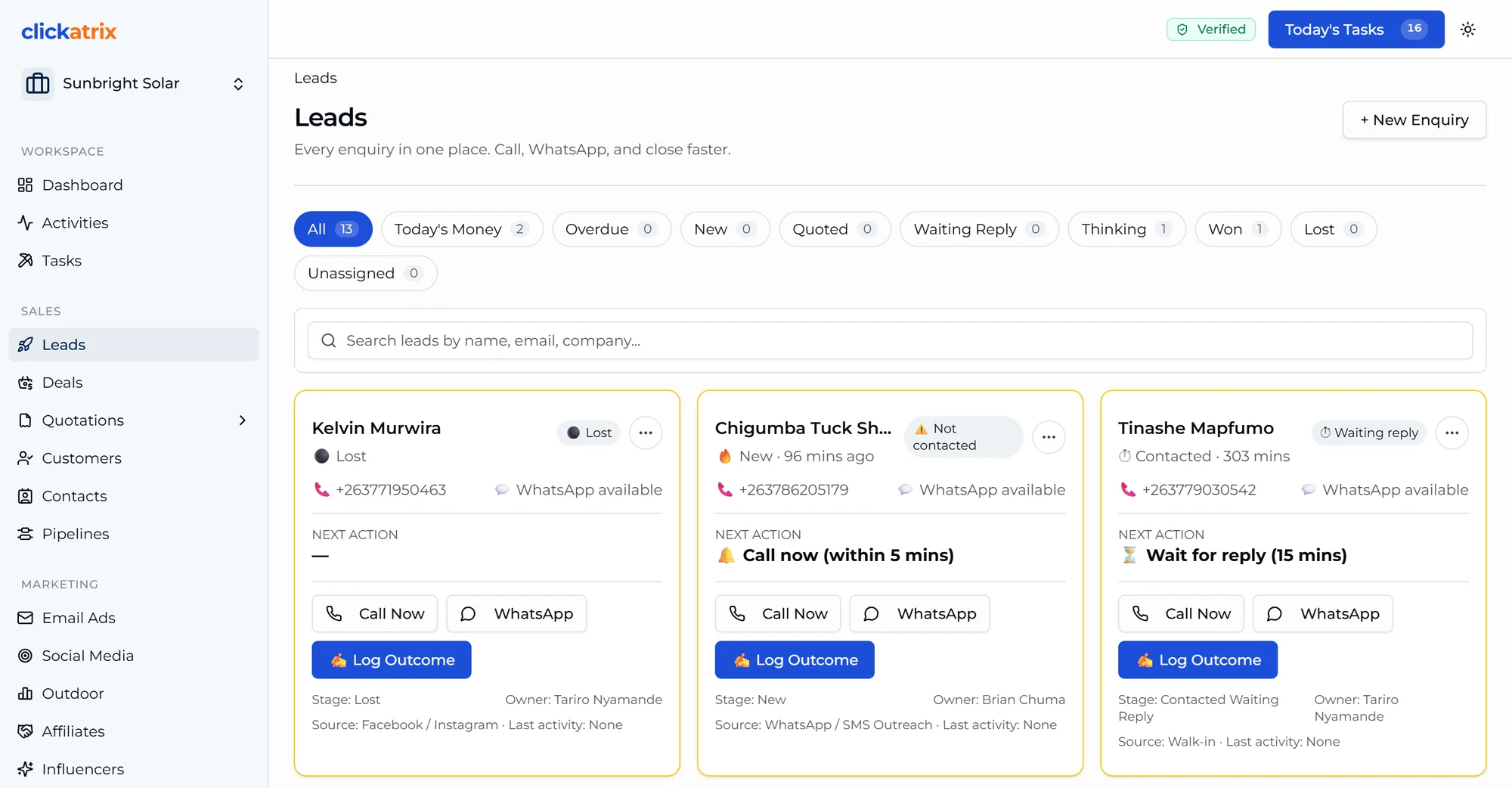Filter by Today's Money

coord(462,229)
